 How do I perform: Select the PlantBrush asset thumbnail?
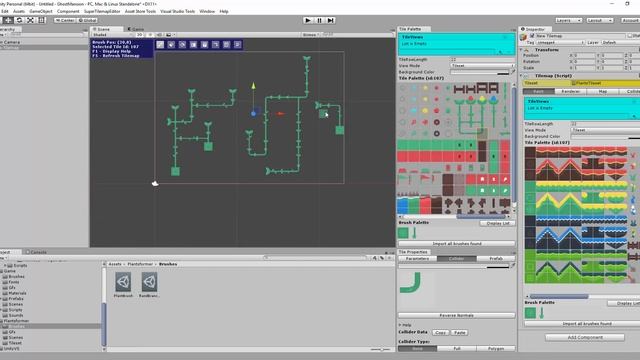(123, 282)
